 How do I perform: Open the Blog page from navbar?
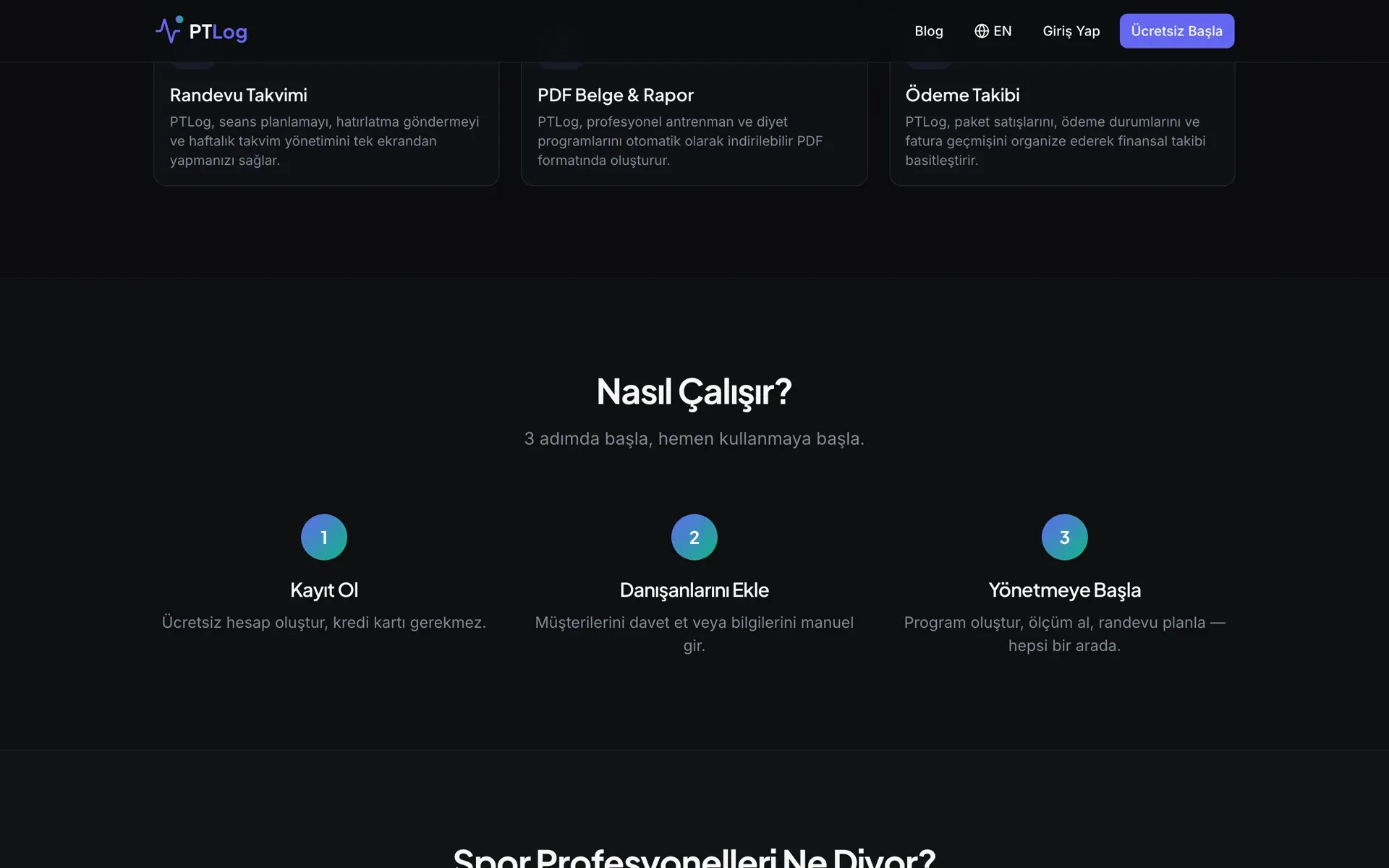pyautogui.click(x=929, y=31)
